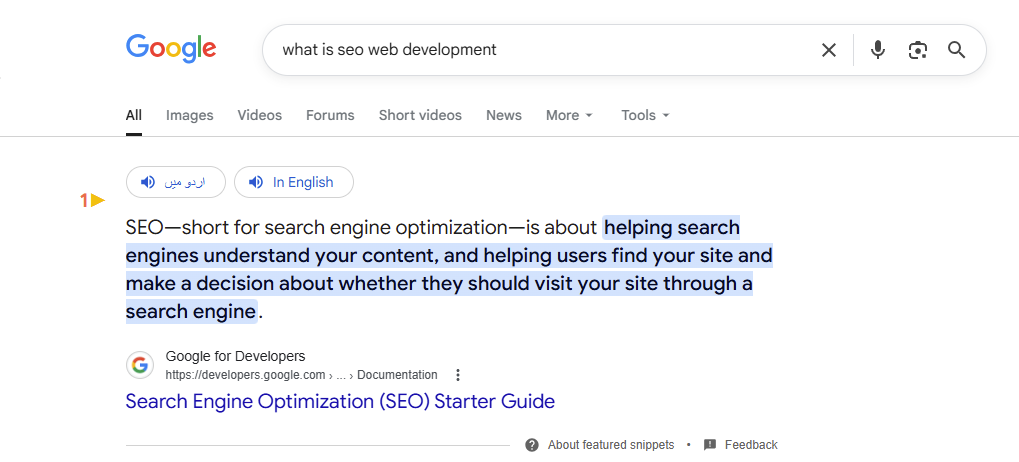Clear the search query with the X icon
Image resolution: width=1019 pixels, height=462 pixels.
coord(829,50)
